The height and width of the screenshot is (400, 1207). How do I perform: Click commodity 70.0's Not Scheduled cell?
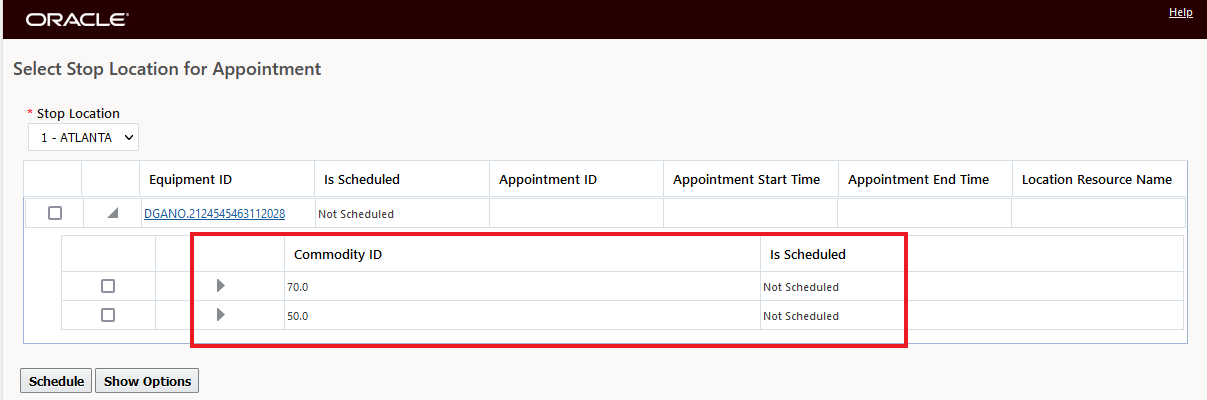click(801, 287)
